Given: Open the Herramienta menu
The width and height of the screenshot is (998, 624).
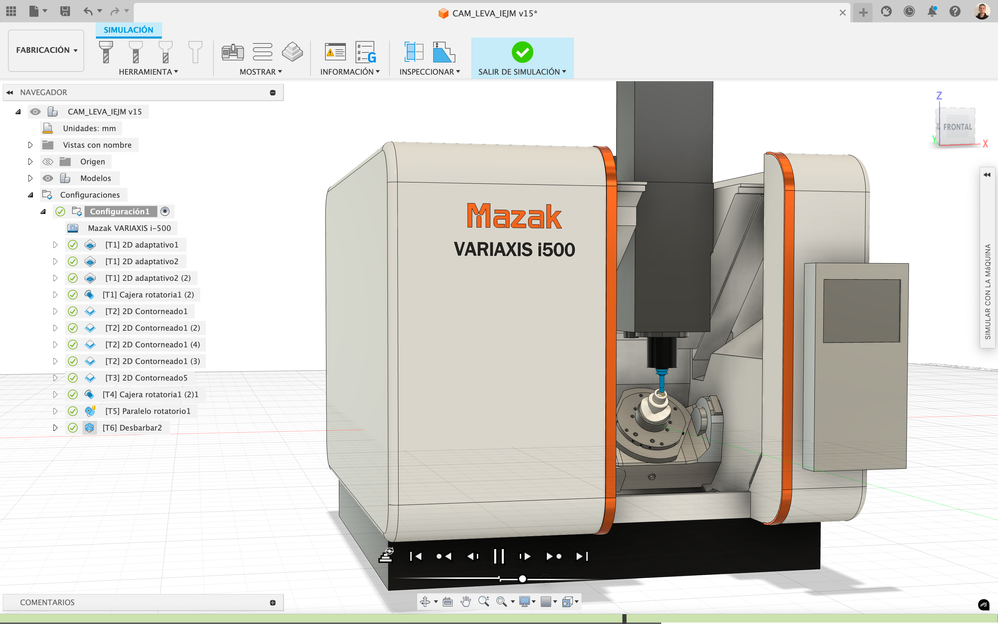Looking at the screenshot, I should coord(148,72).
